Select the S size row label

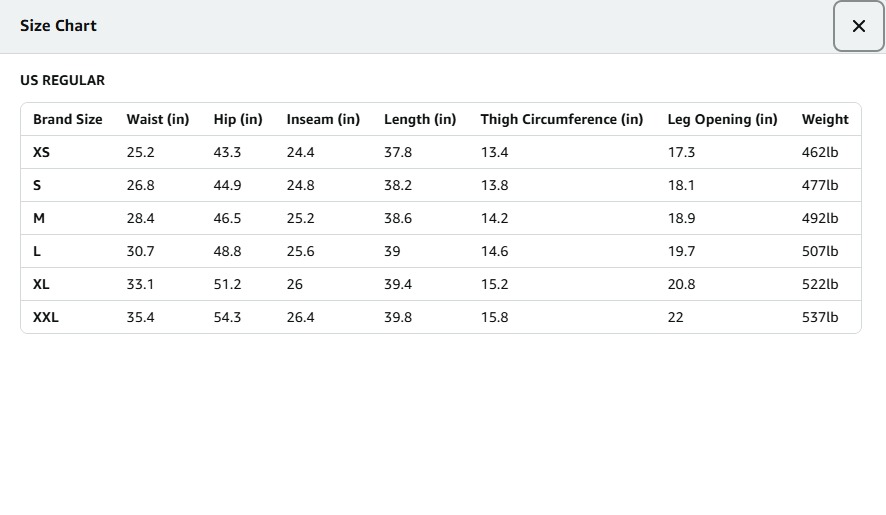point(37,185)
